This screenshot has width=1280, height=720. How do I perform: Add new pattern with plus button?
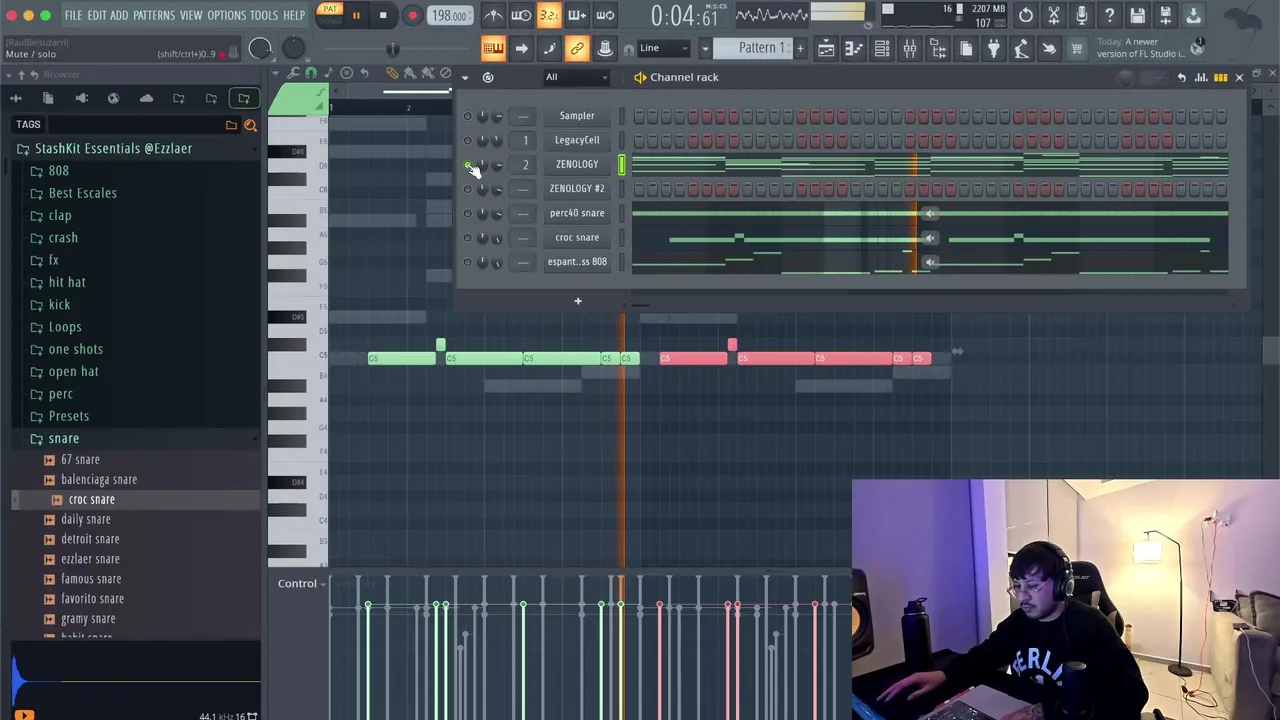tap(799, 48)
